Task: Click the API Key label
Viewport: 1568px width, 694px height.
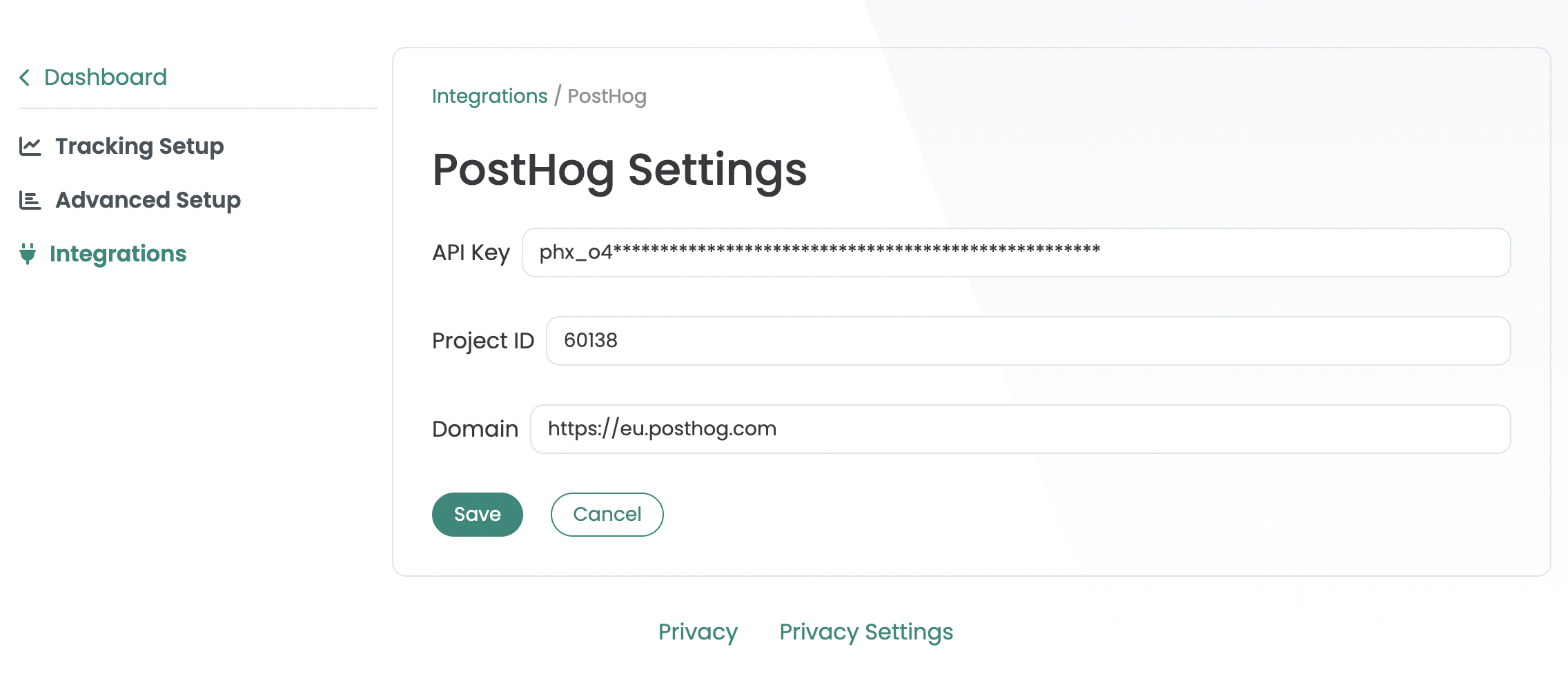Action: pyautogui.click(x=471, y=252)
